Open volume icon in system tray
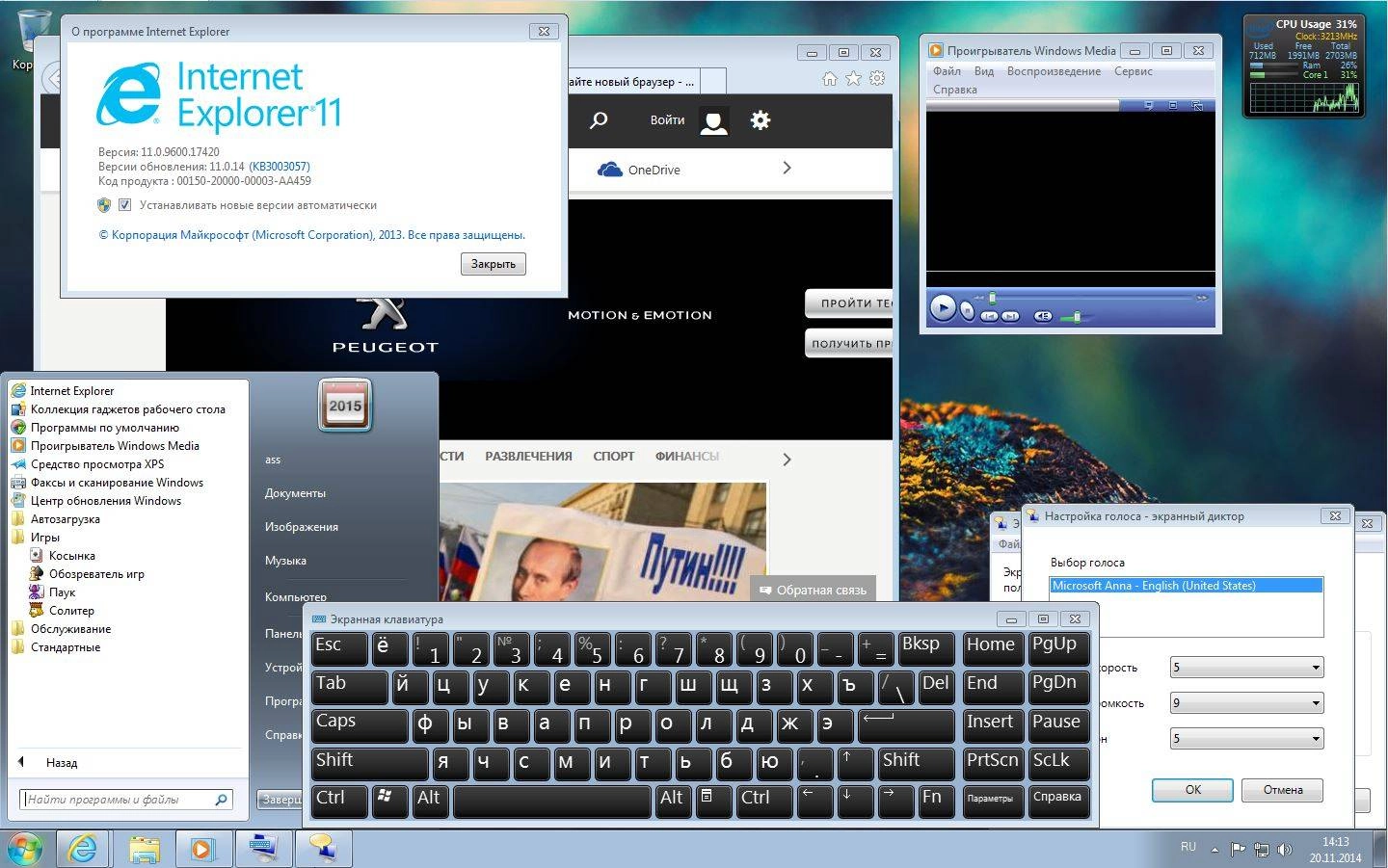The width and height of the screenshot is (1388, 868). (1285, 850)
